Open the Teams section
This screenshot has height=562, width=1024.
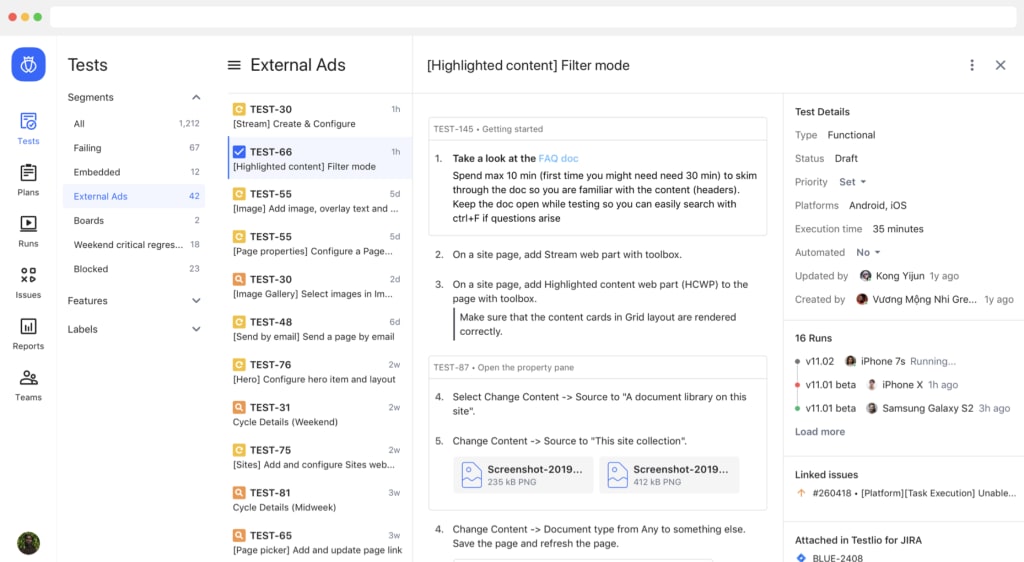coord(28,383)
